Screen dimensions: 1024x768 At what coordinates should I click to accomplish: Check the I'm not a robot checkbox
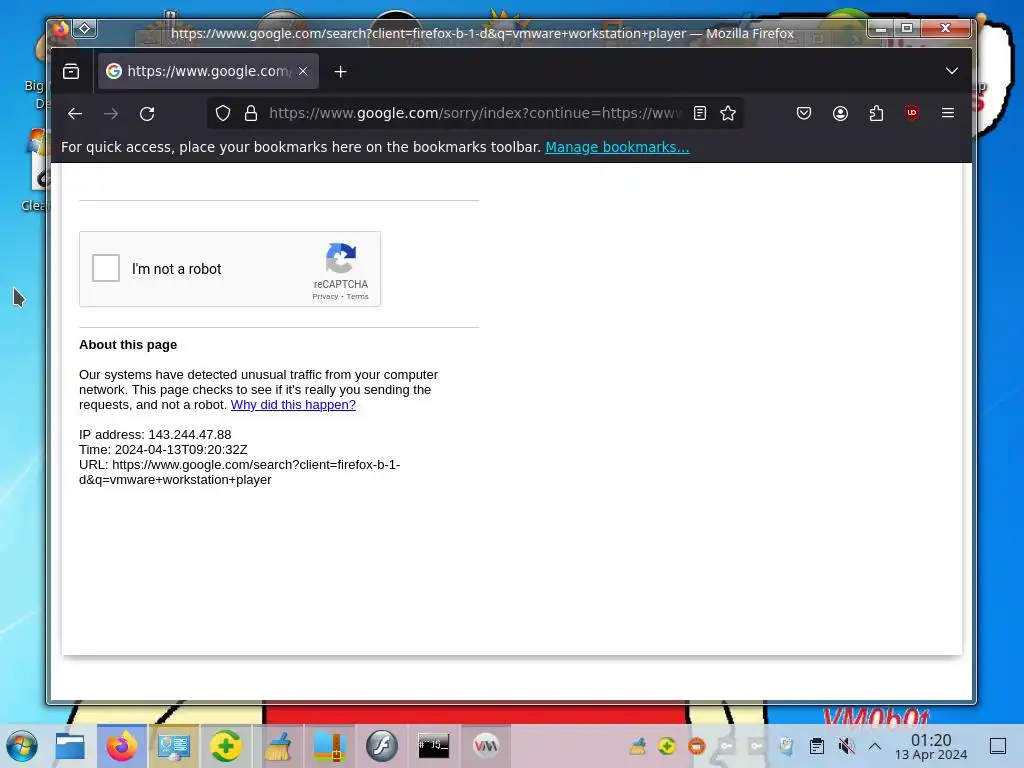[x=106, y=268]
